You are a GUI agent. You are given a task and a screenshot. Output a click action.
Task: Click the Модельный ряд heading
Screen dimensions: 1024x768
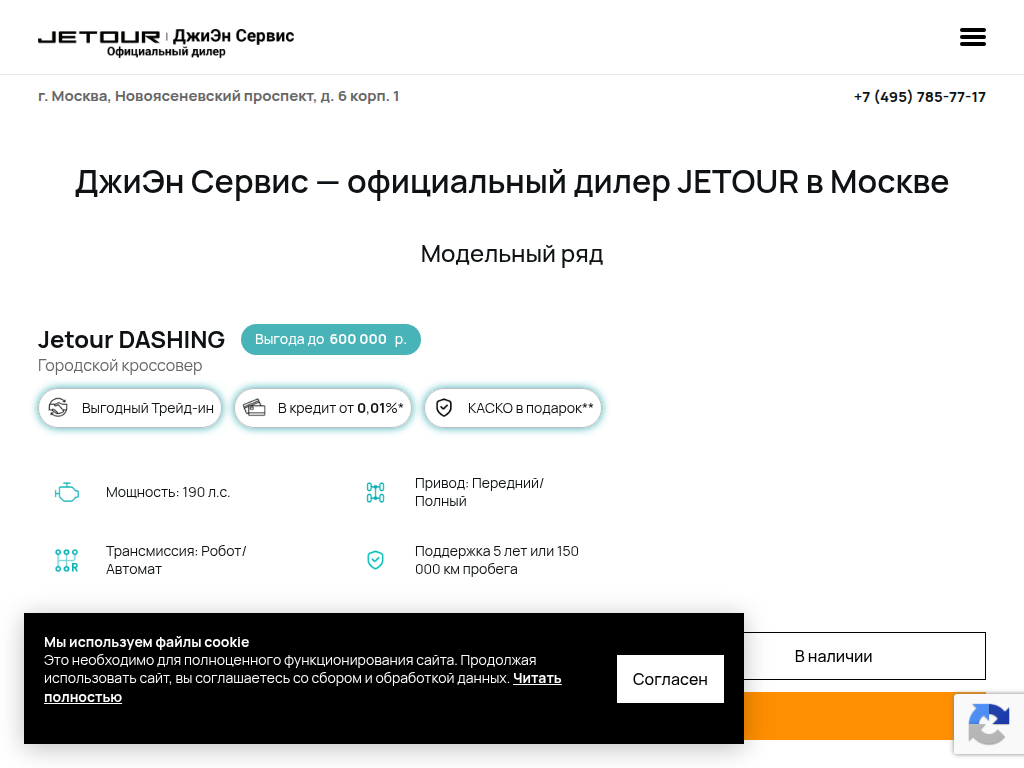click(x=512, y=254)
